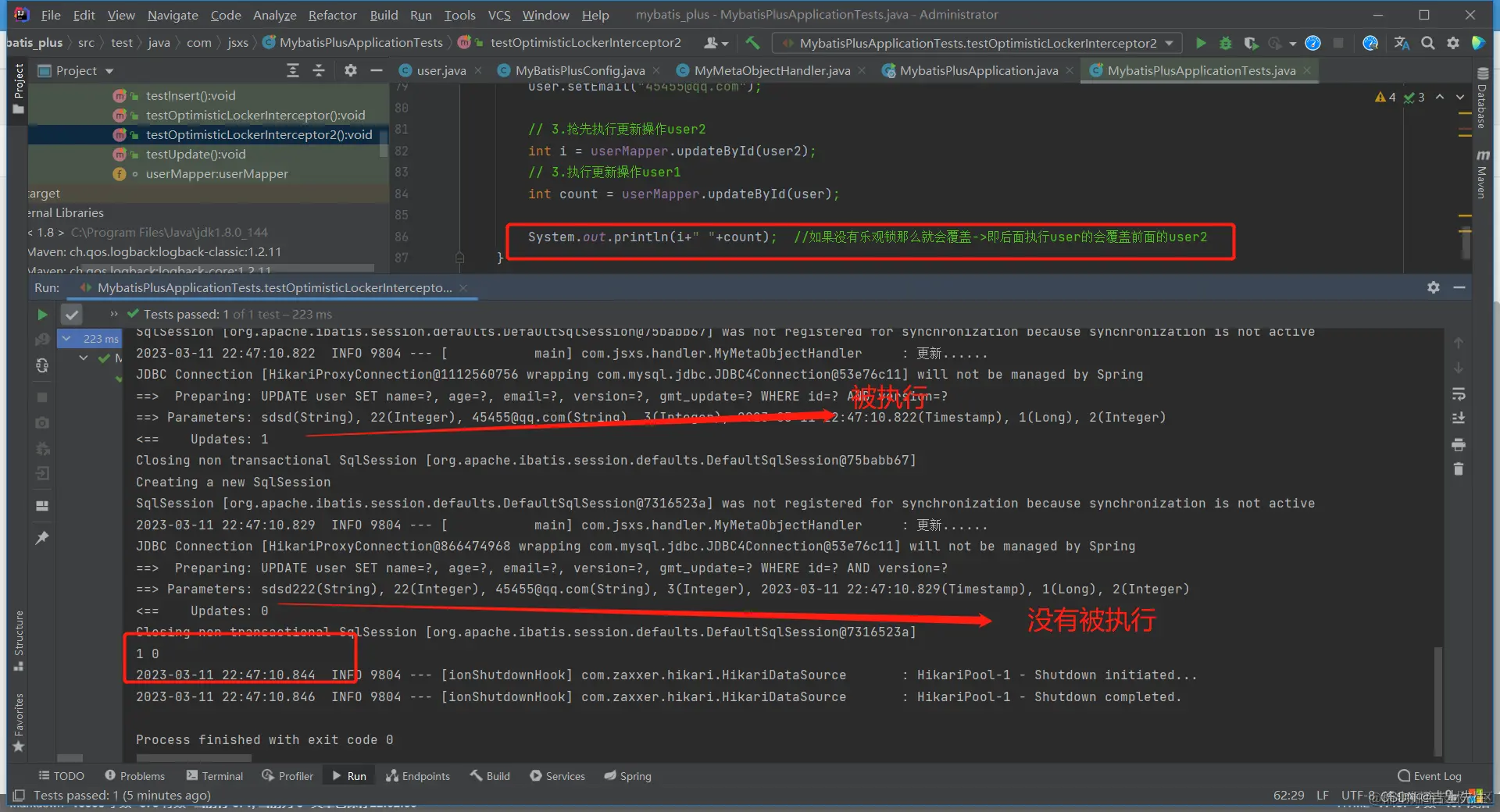Viewport: 1500px width, 812px height.
Task: Open the Spring tool window
Action: [627, 776]
